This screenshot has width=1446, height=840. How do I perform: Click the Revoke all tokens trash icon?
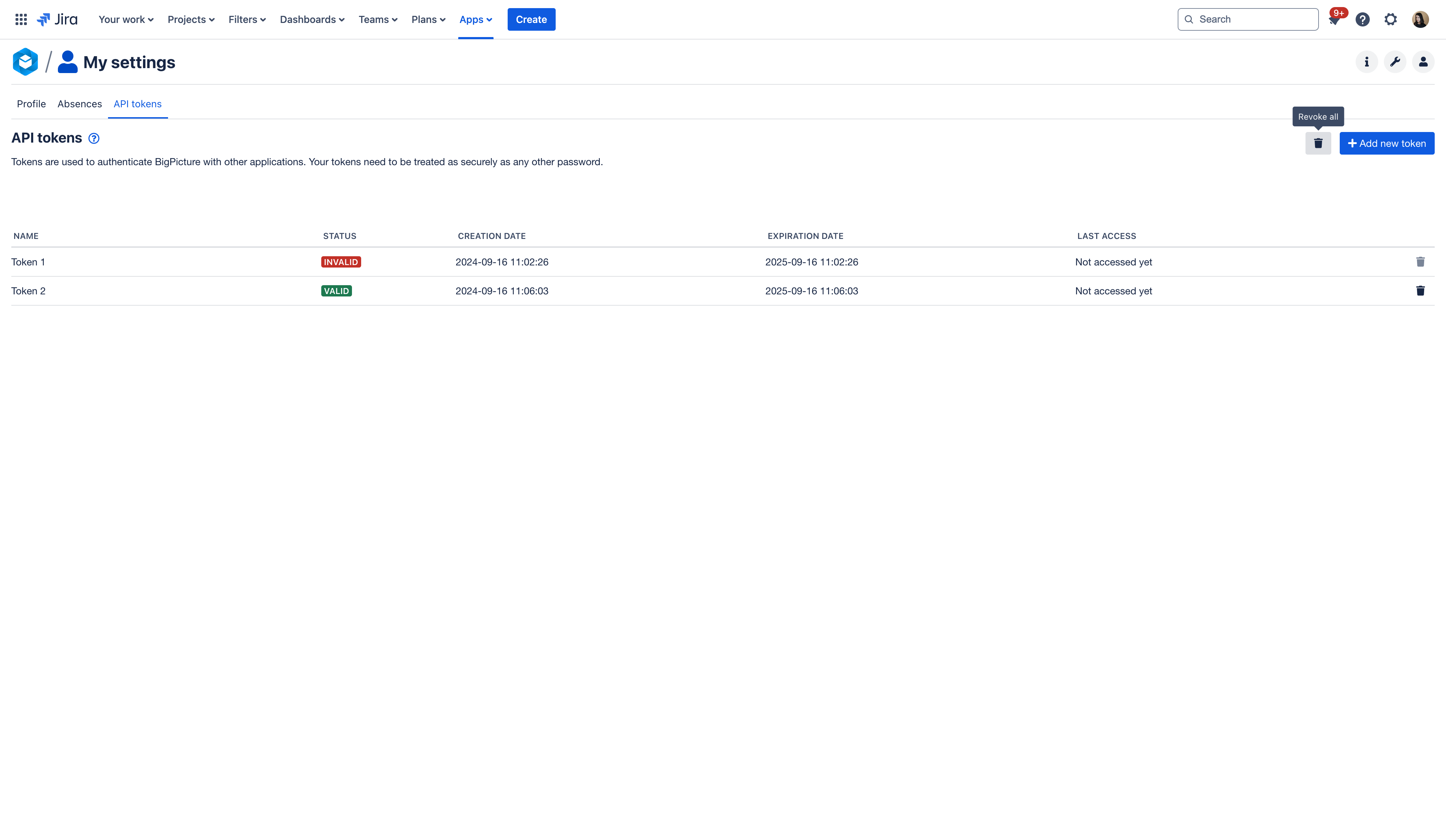[x=1318, y=143]
